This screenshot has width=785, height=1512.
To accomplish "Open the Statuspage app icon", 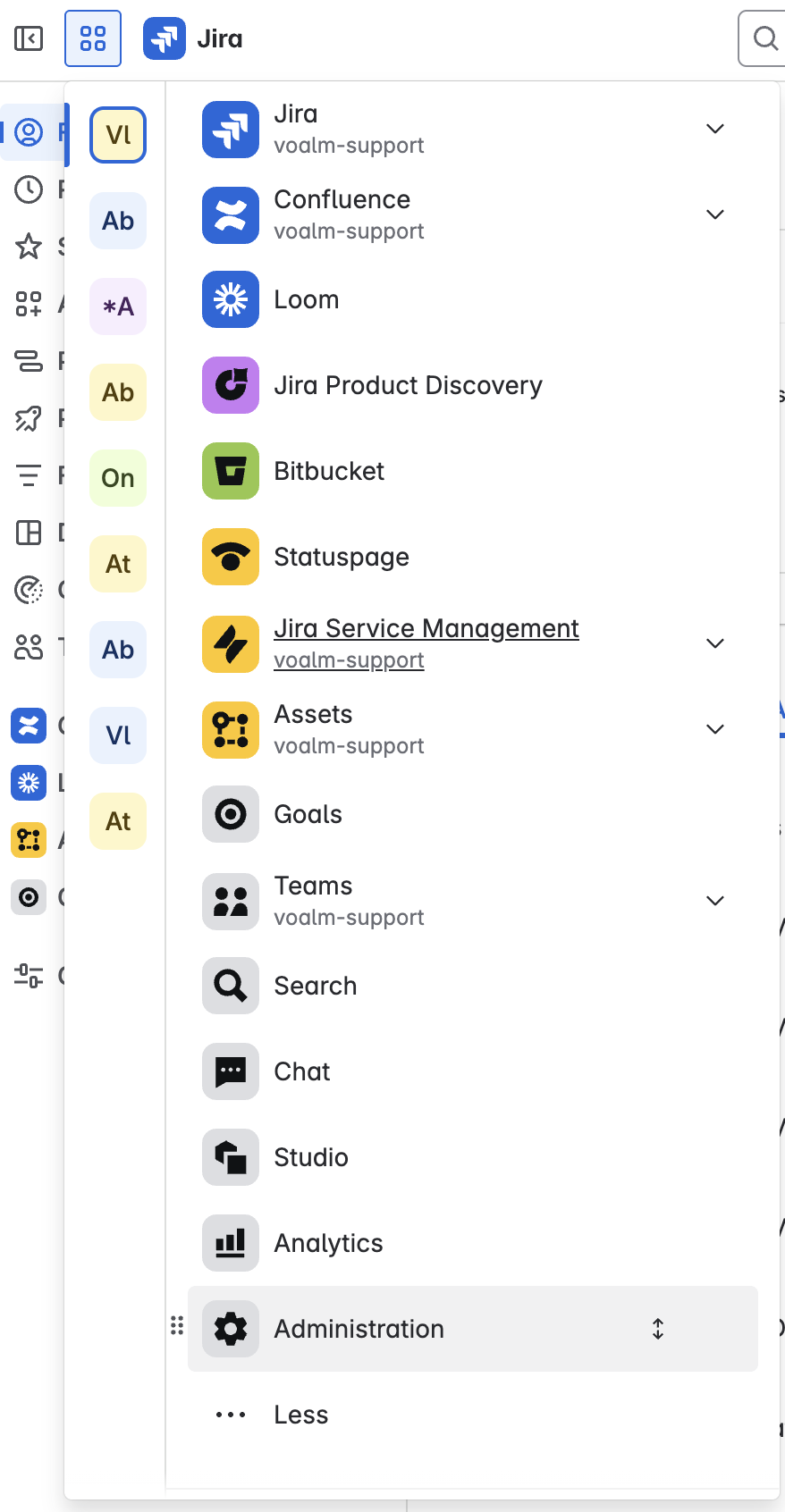I will pos(231,557).
